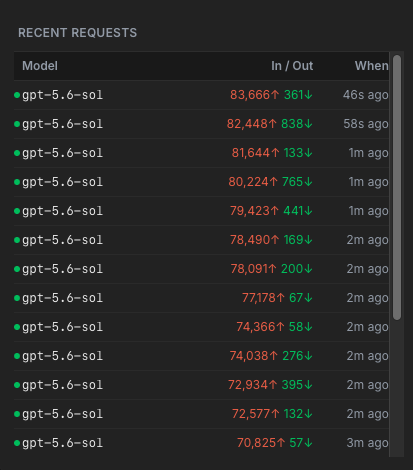Click the 57 output token count
413x470 pixels.
pos(301,443)
